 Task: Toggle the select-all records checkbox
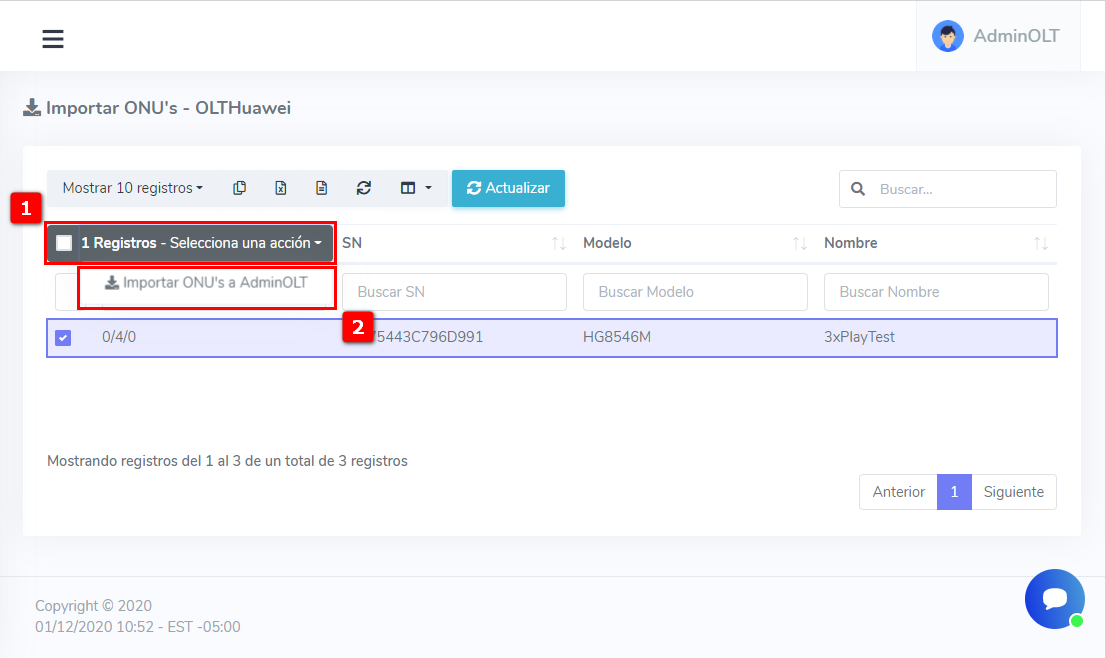pos(64,243)
